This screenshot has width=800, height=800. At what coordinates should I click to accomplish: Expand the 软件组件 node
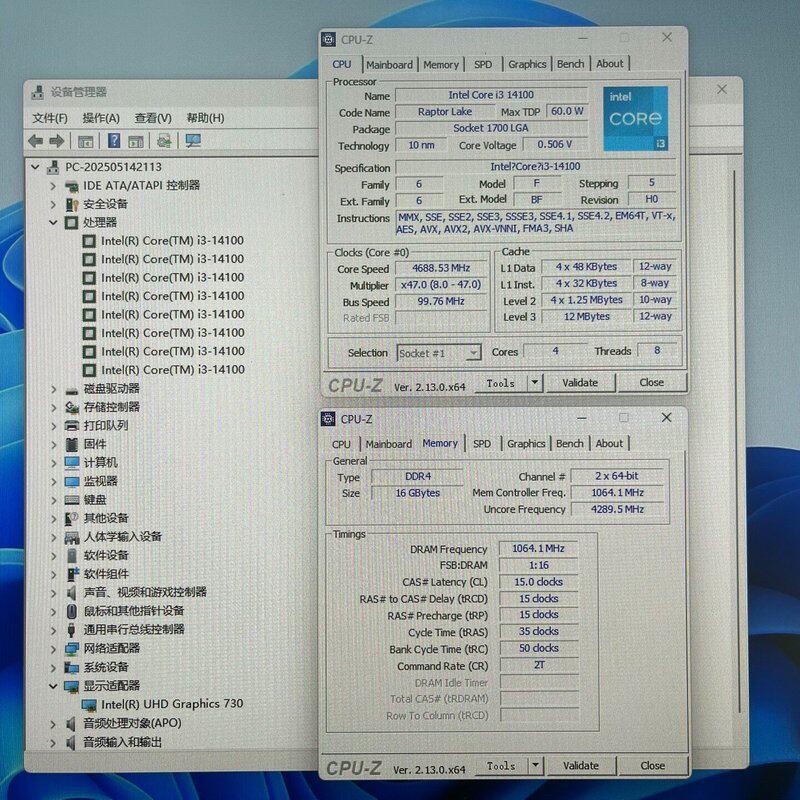[53, 574]
